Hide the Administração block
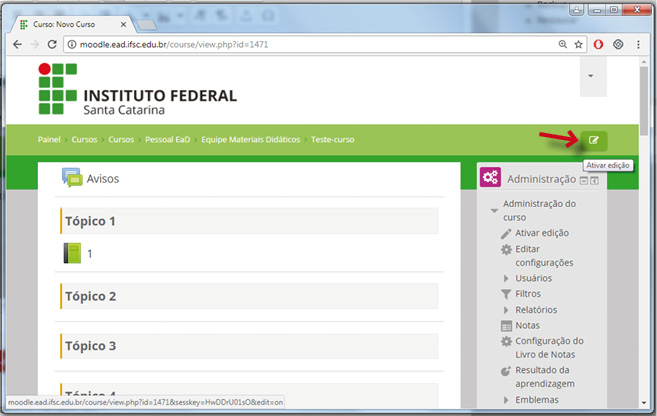657x416 pixels. point(583,180)
